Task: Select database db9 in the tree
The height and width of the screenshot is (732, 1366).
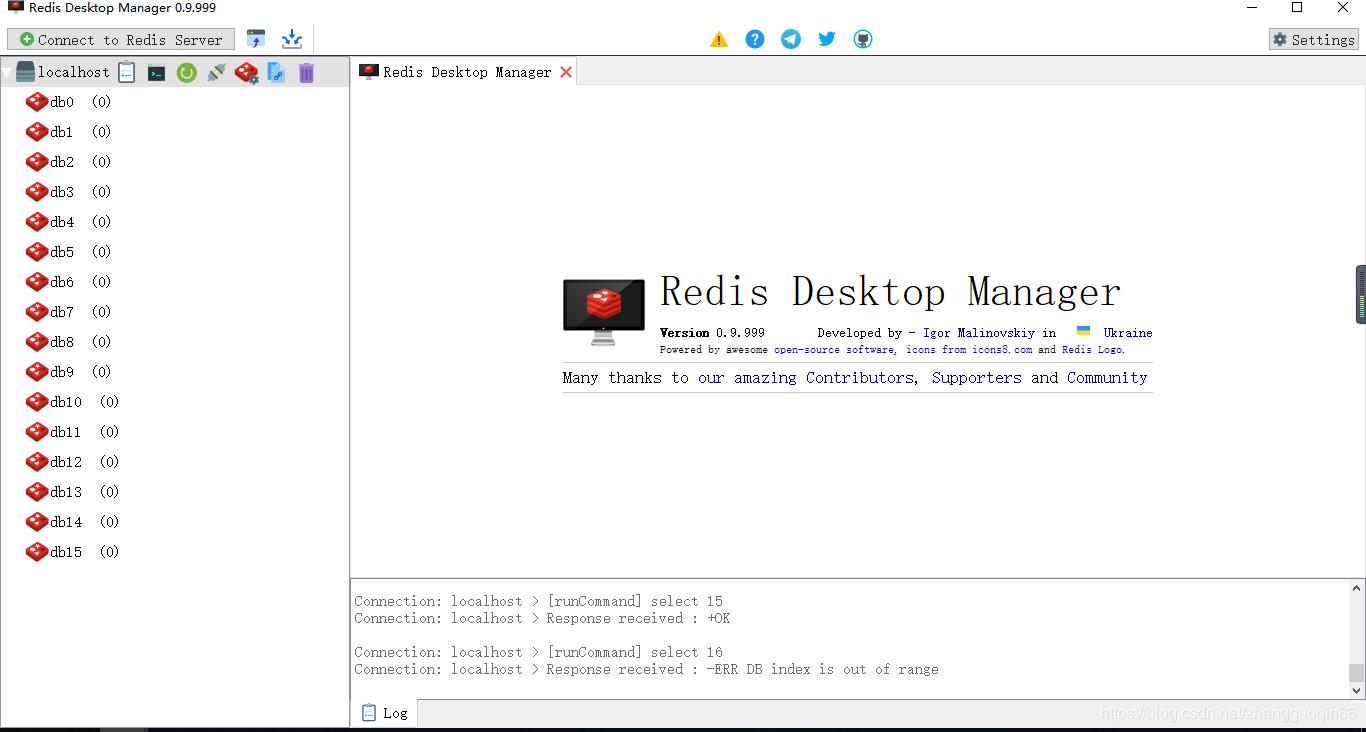Action: [68, 372]
